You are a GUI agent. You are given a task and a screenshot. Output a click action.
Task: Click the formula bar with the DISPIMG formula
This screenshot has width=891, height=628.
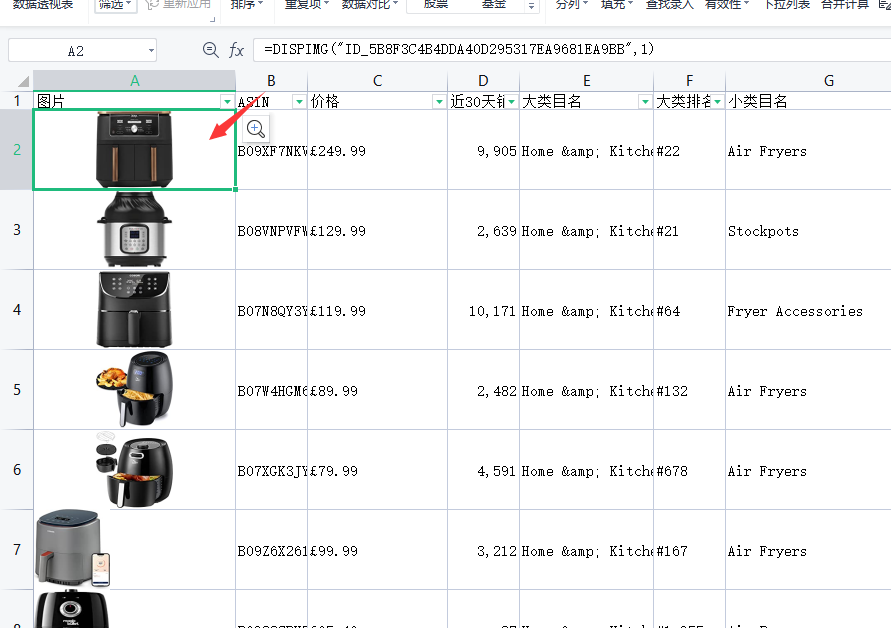[x=571, y=50]
